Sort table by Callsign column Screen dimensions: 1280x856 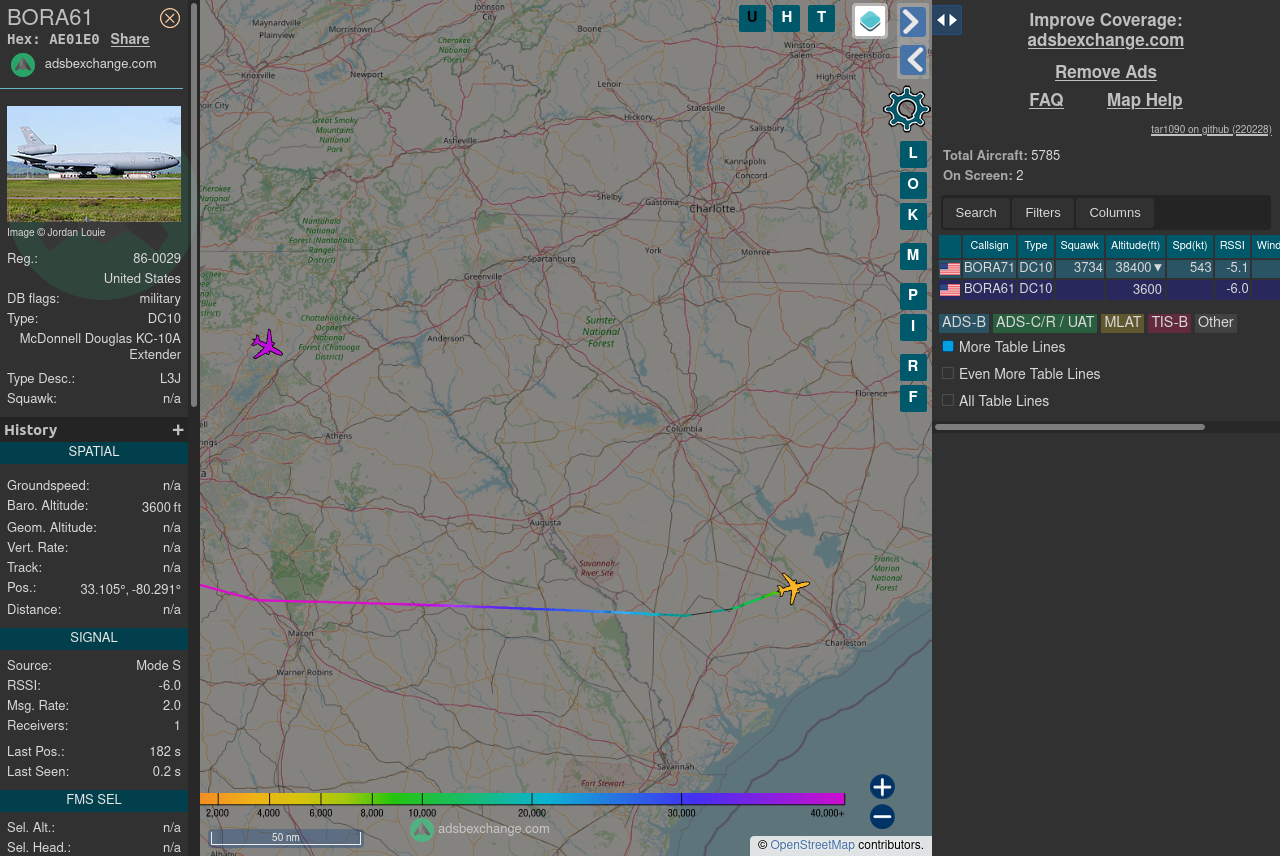coord(989,246)
